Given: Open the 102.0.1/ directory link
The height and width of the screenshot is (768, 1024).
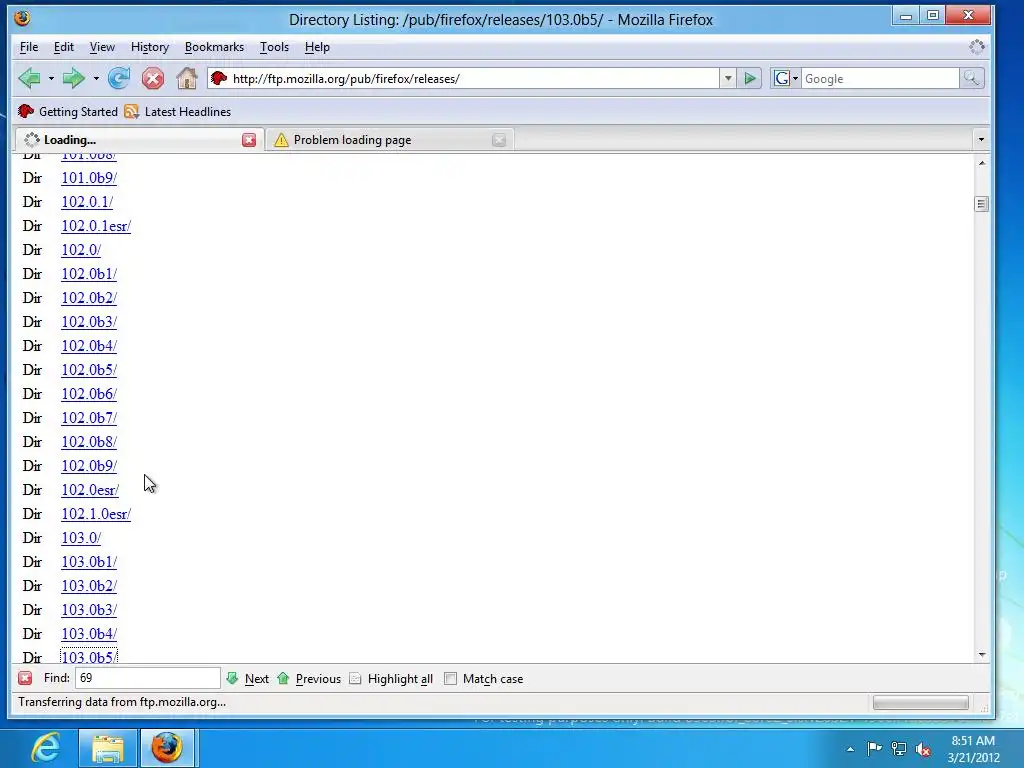Looking at the screenshot, I should pos(87,202).
